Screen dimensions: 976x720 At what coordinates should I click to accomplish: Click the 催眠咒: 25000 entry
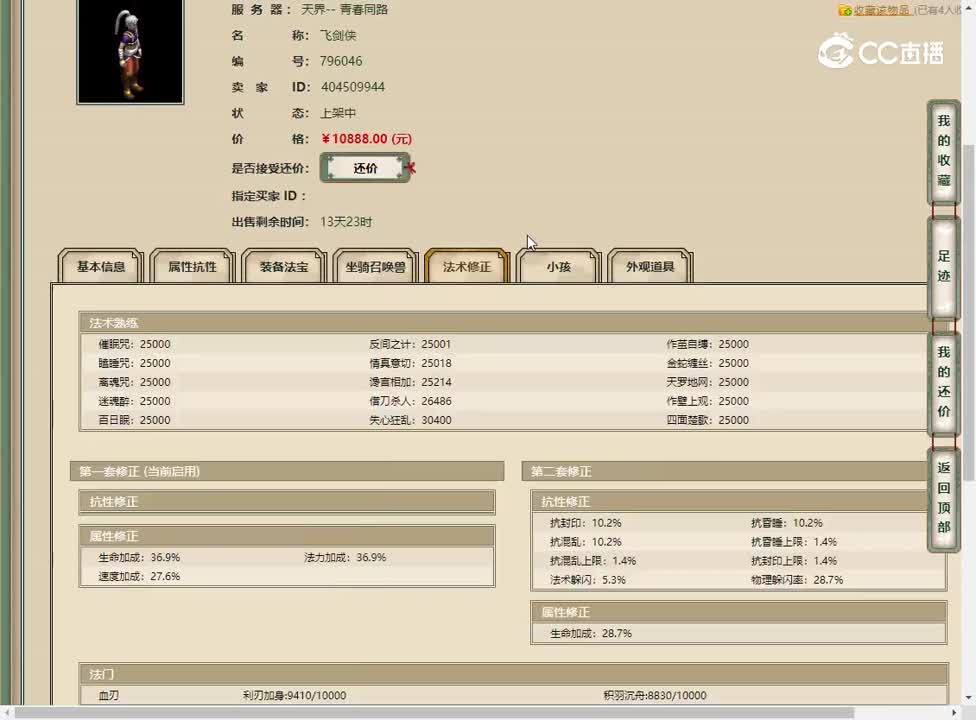tap(134, 344)
